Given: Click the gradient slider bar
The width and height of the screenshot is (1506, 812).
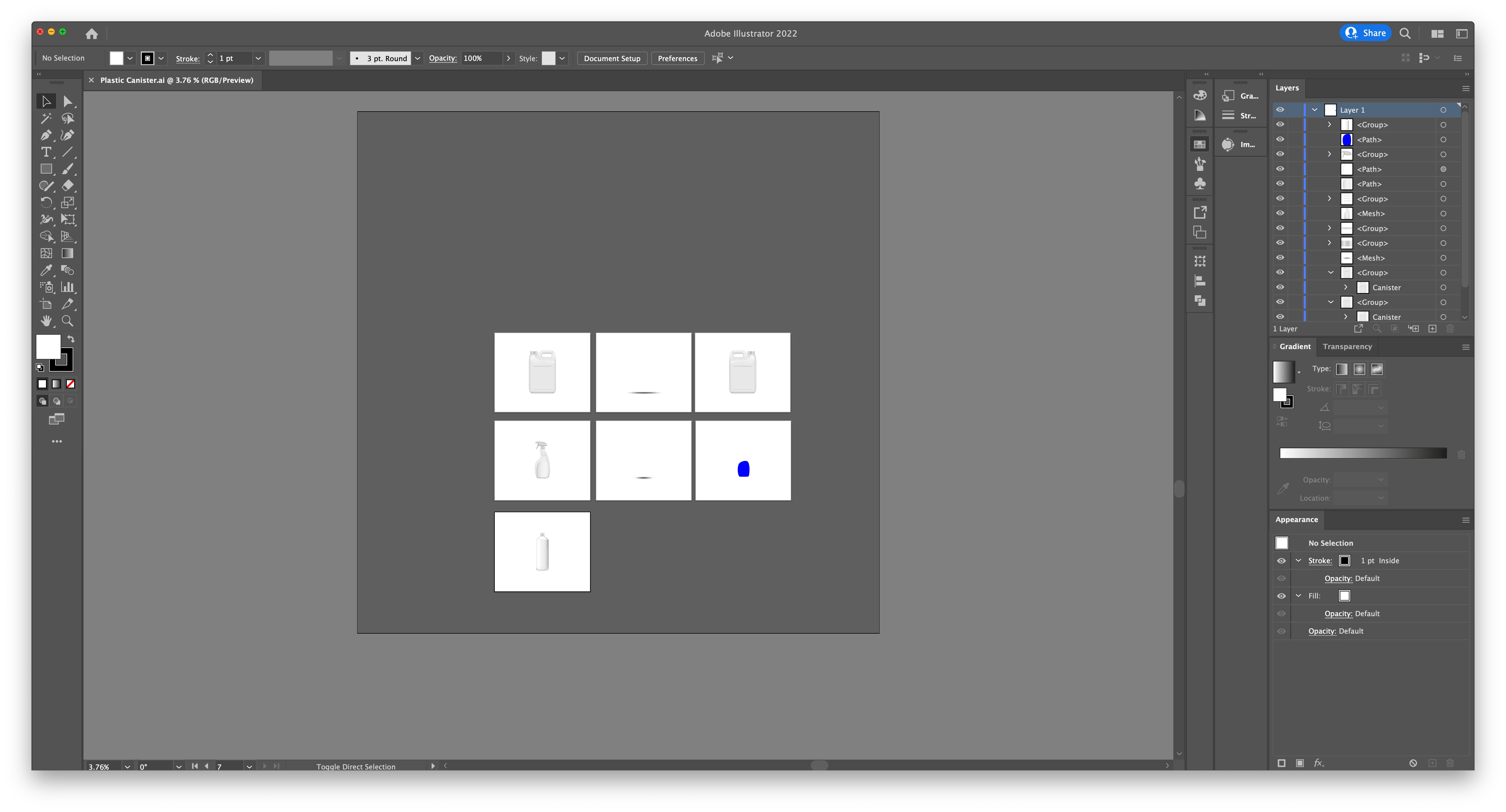Looking at the screenshot, I should point(1363,453).
